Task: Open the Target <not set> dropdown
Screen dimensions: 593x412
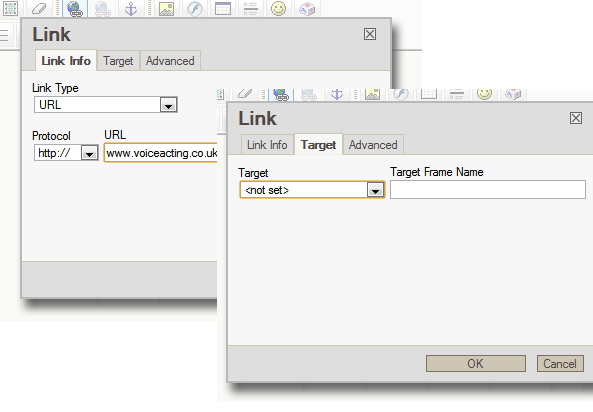Action: [x=312, y=190]
